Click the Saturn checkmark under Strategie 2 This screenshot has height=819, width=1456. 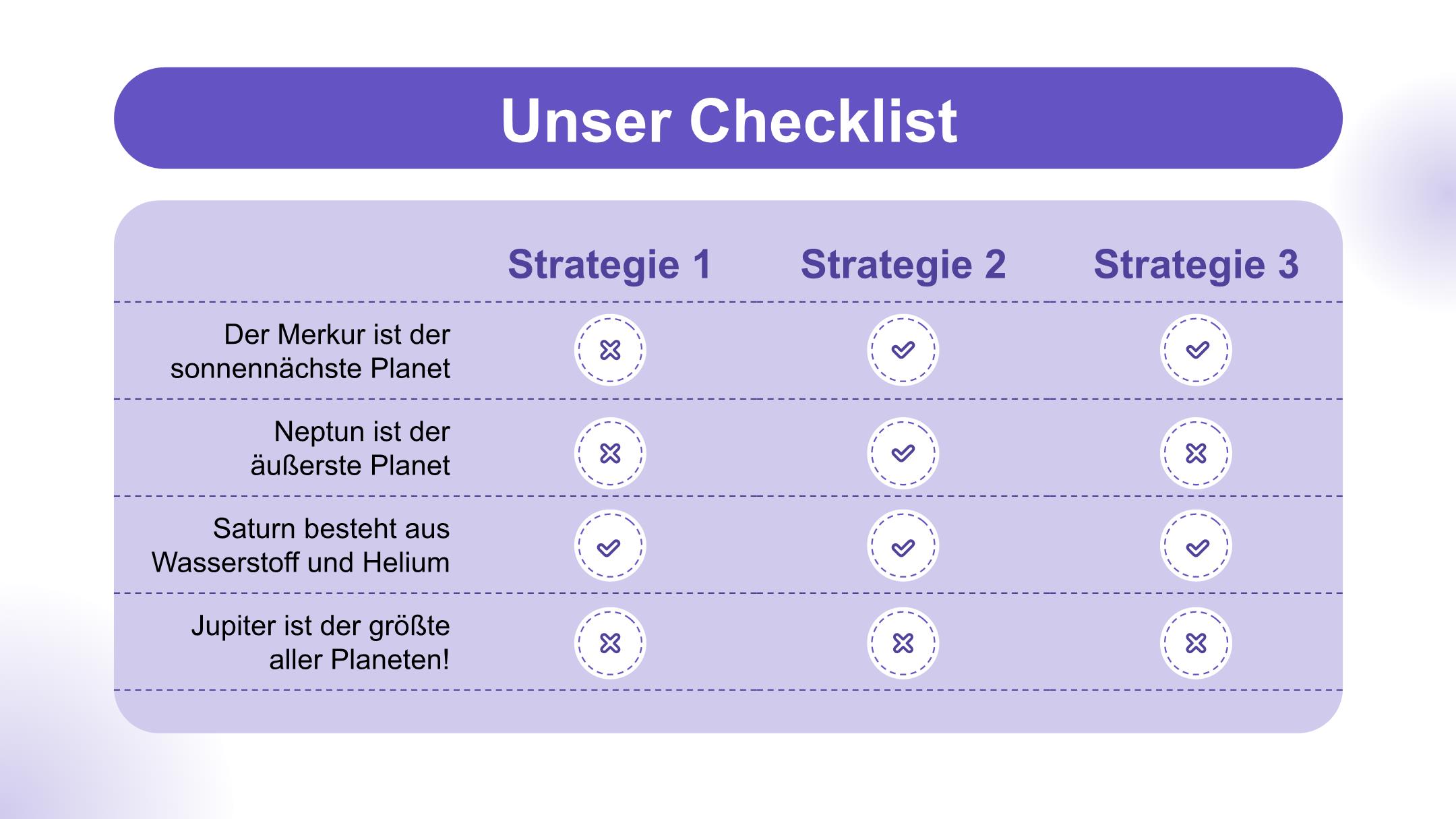click(903, 545)
